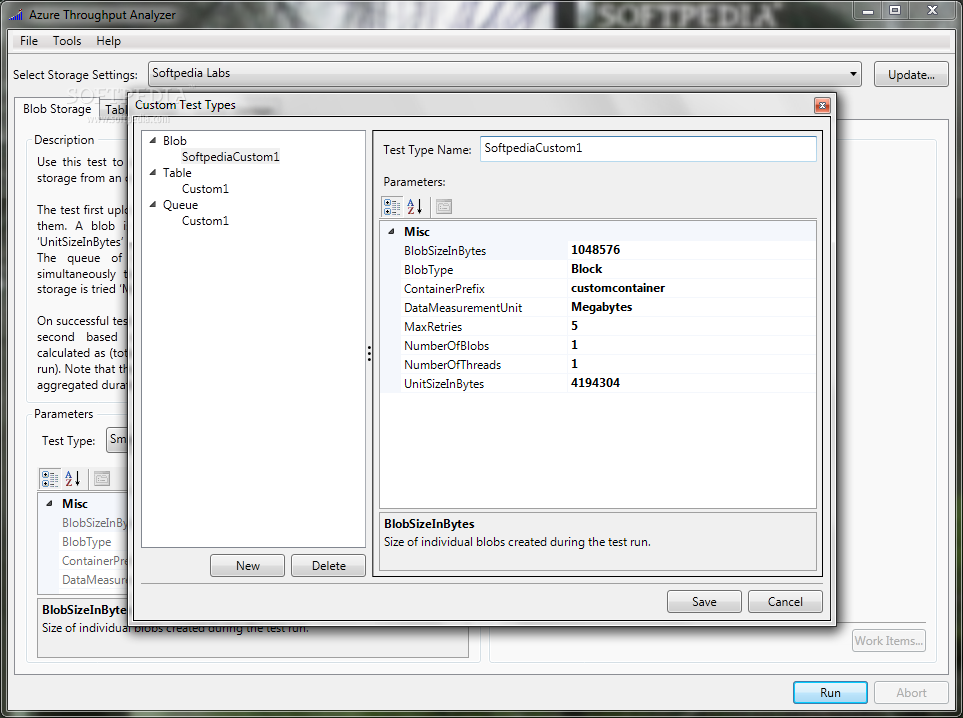Collapse Misc category in main window property grid

click(49, 504)
